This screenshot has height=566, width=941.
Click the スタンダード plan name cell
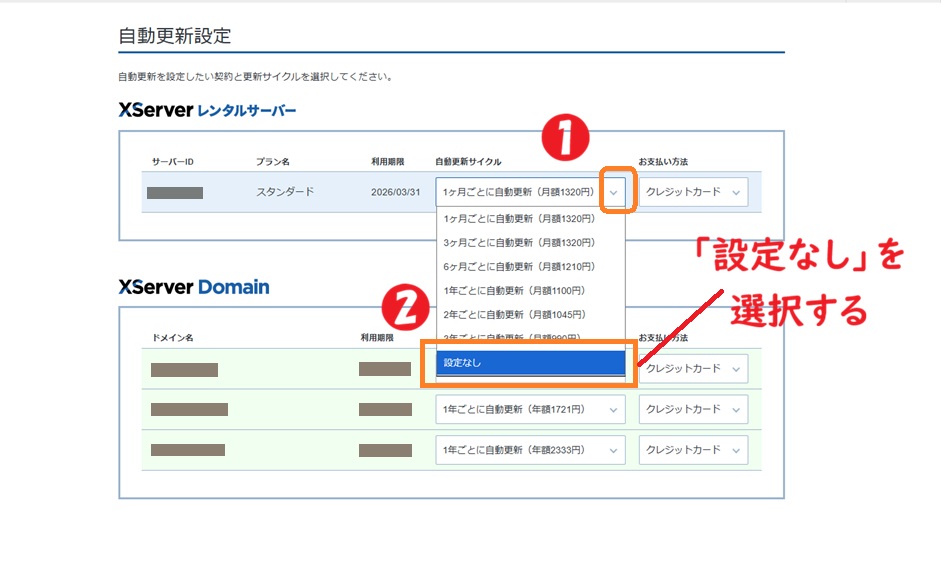click(x=285, y=192)
